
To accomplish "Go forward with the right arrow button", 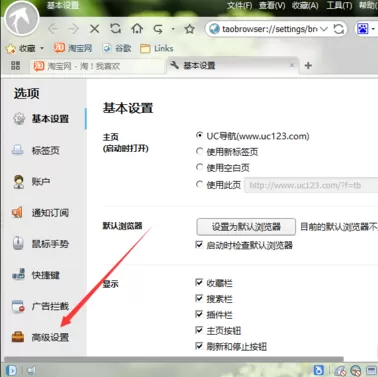I will (73, 29).
